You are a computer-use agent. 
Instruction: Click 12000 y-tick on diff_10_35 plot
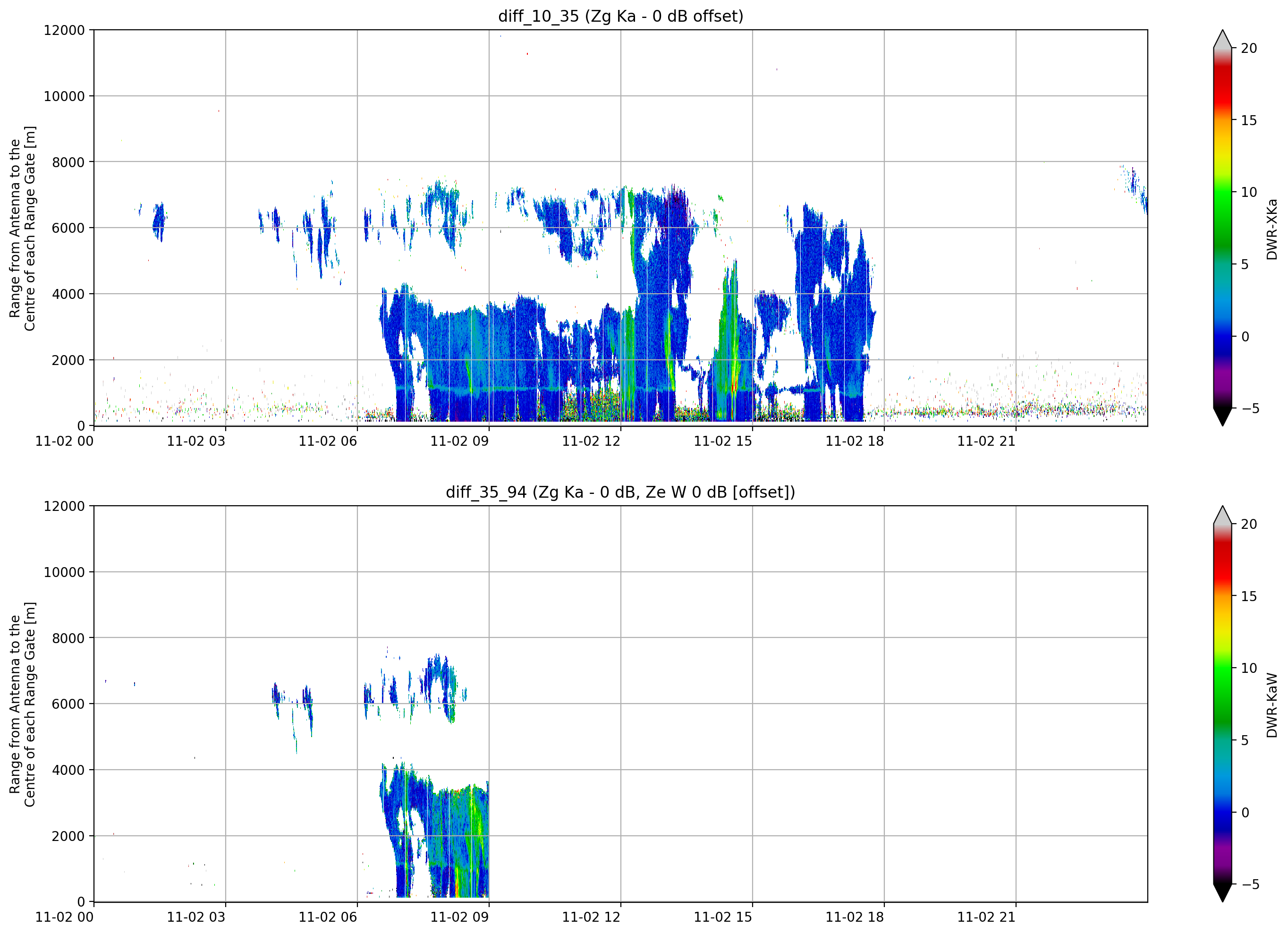64,30
